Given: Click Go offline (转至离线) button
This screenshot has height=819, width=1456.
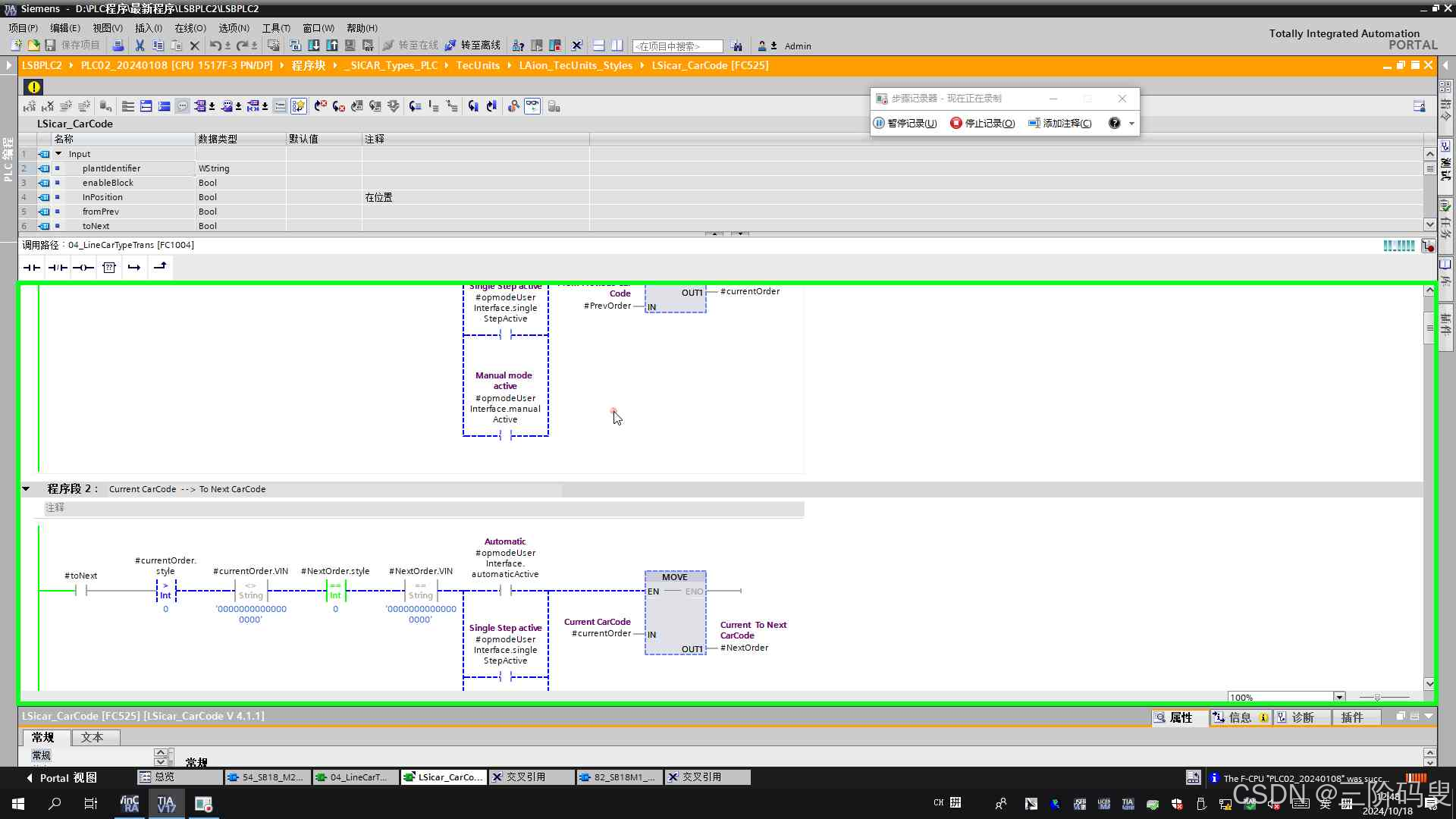Looking at the screenshot, I should (472, 45).
